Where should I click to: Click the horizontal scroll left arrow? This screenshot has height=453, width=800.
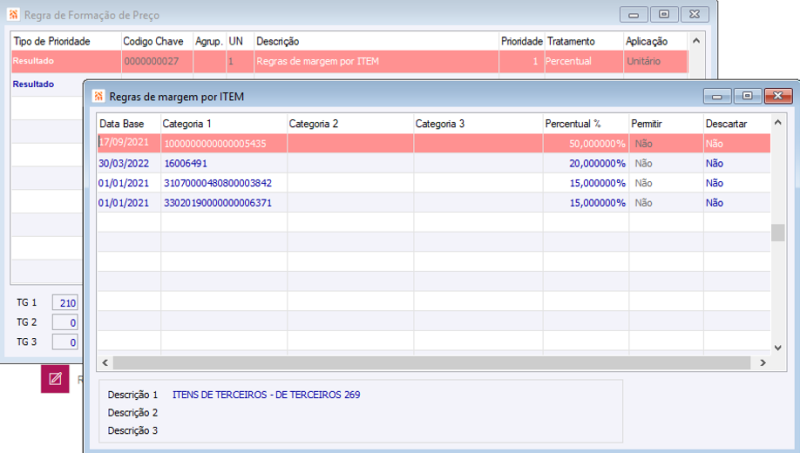tap(105, 363)
